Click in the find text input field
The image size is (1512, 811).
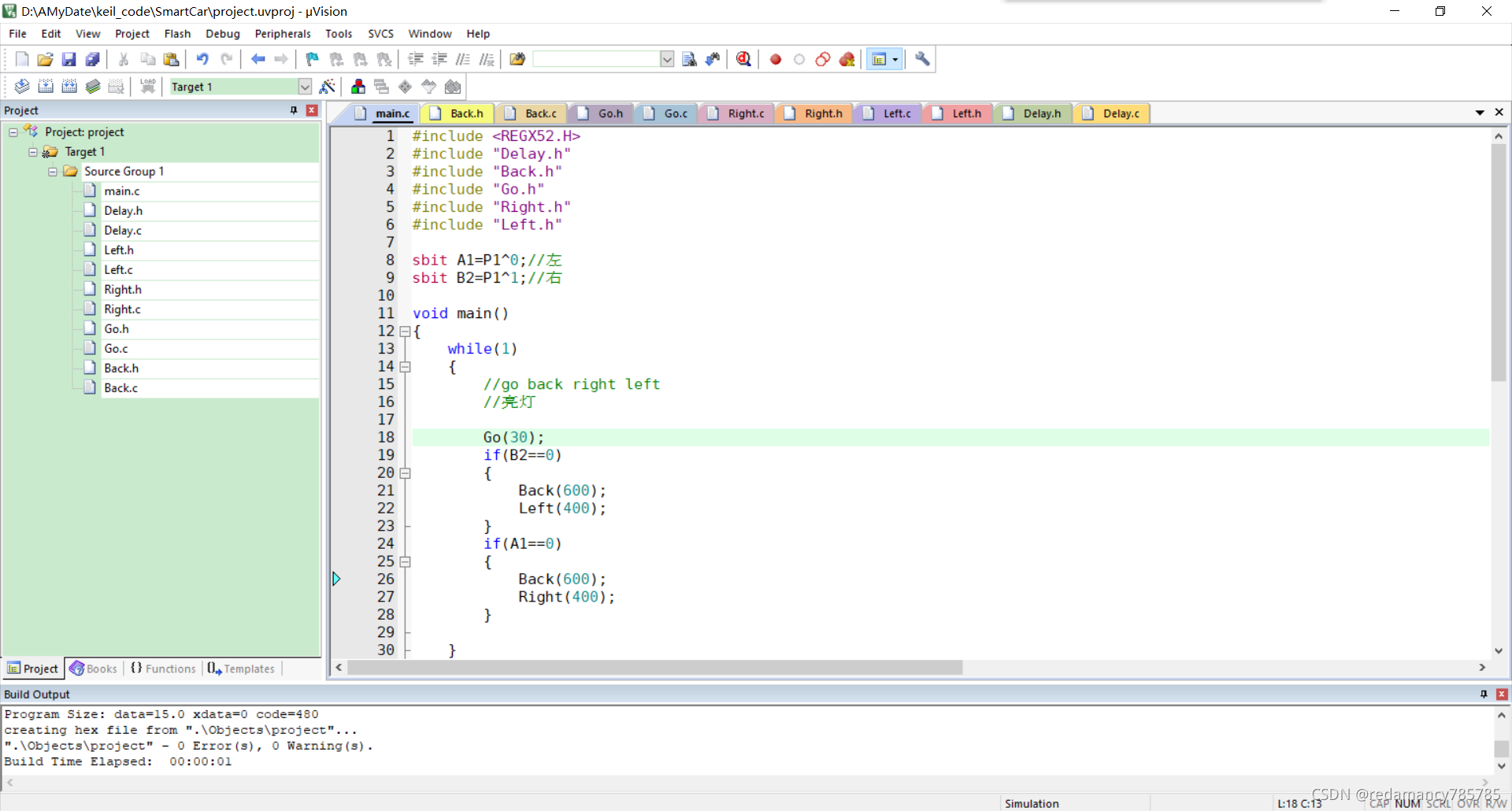pos(596,59)
